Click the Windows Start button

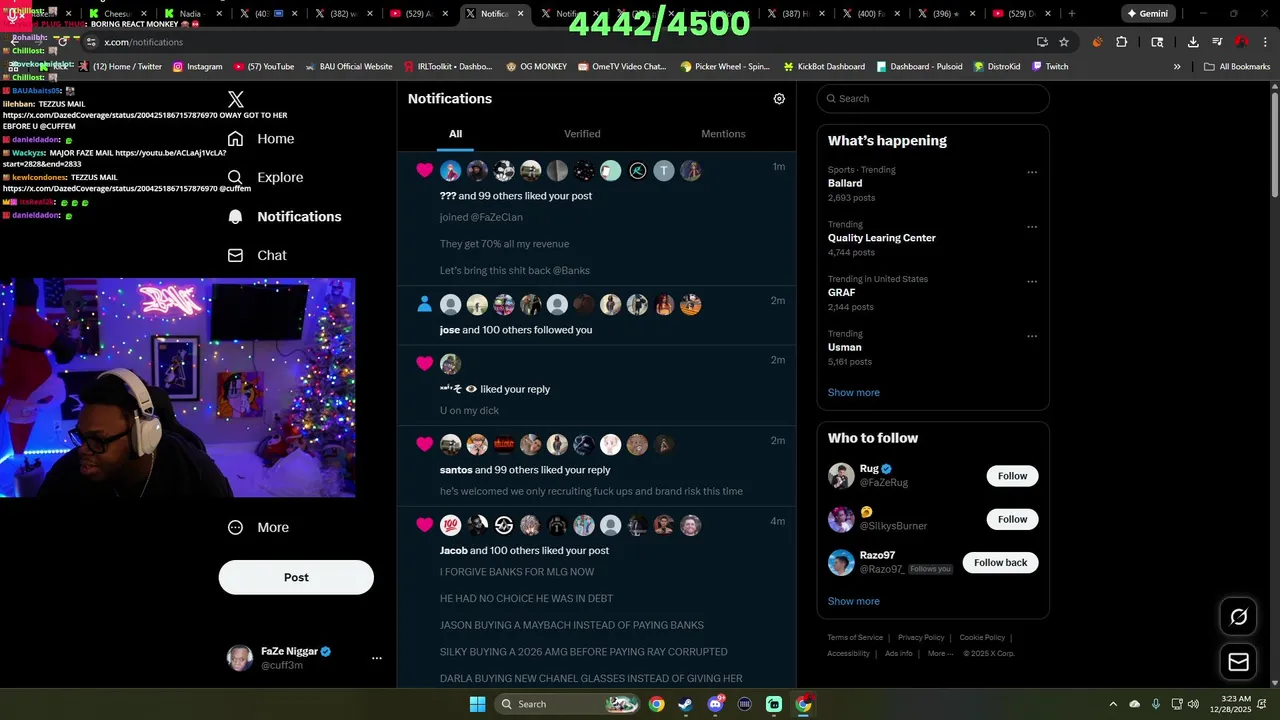pos(477,704)
